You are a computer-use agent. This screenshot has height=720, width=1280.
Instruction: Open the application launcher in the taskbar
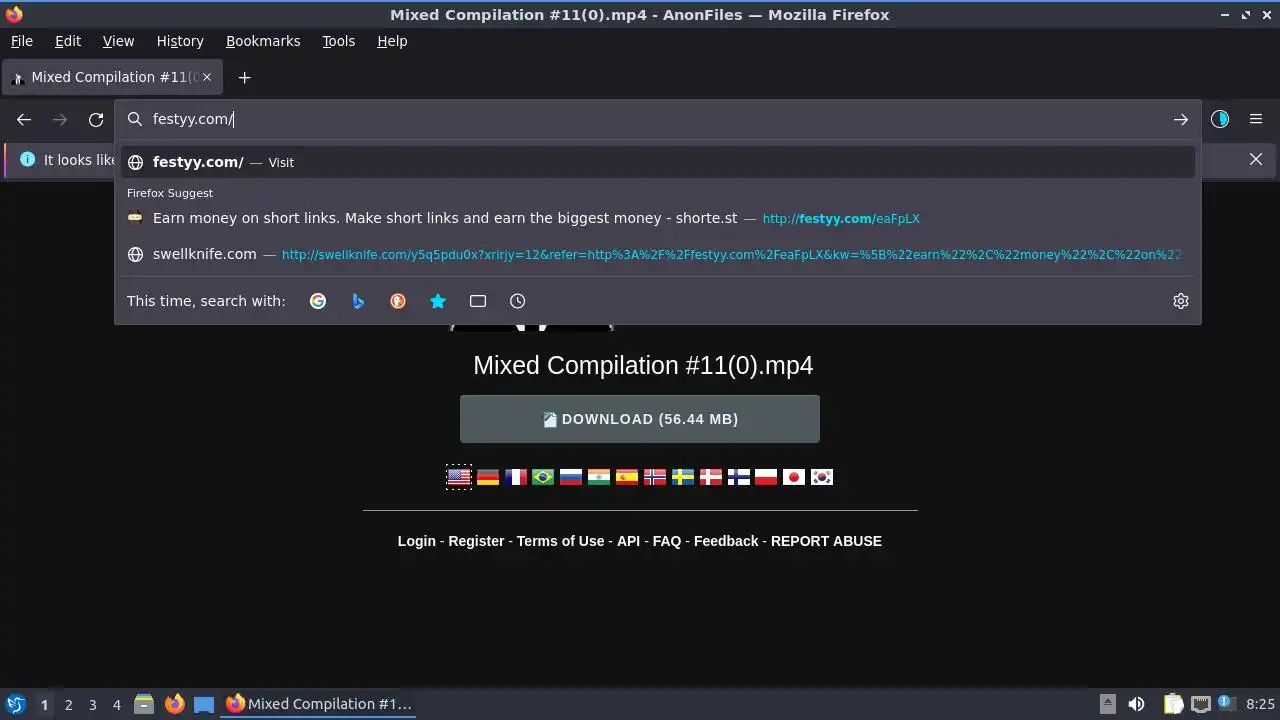coord(15,704)
